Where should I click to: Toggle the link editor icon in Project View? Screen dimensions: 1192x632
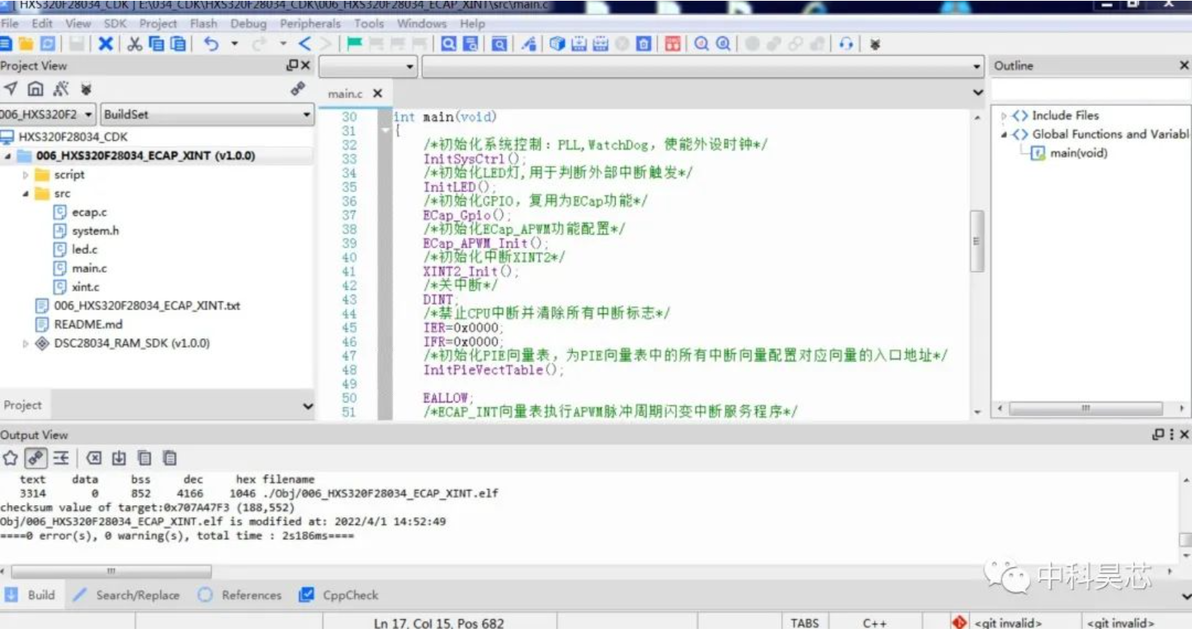298,89
